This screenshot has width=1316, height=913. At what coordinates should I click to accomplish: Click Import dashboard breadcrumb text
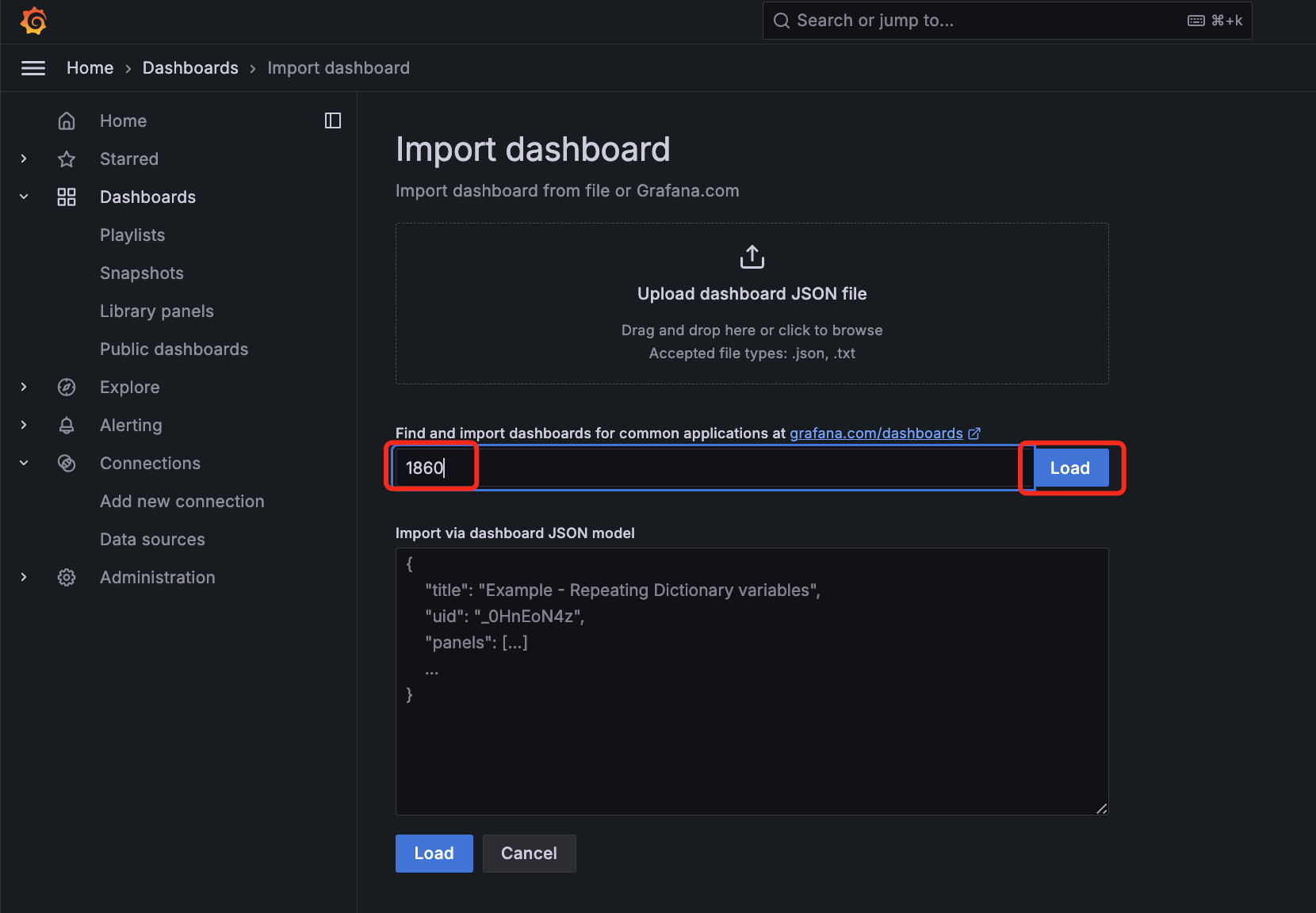click(339, 68)
